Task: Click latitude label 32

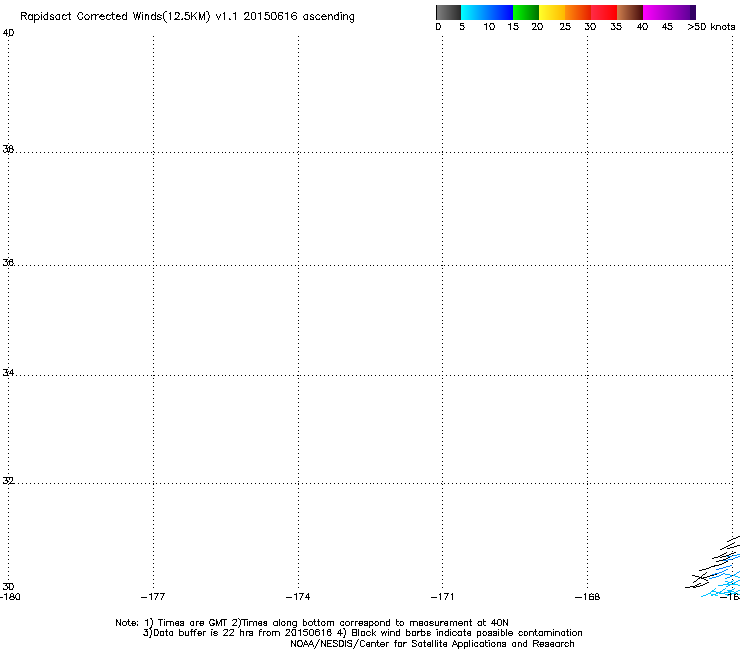Action: [x=8, y=481]
